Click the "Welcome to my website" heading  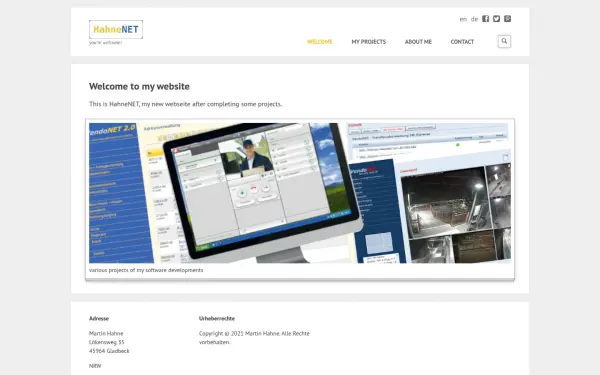click(x=139, y=86)
